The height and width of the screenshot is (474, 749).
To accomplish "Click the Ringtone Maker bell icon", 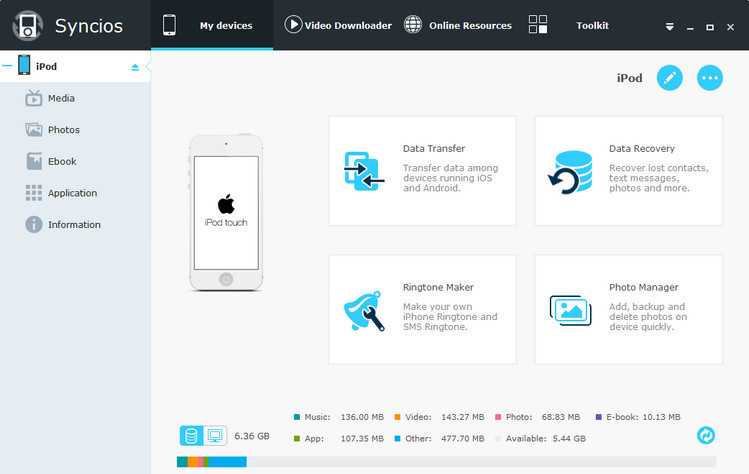I will coord(364,311).
